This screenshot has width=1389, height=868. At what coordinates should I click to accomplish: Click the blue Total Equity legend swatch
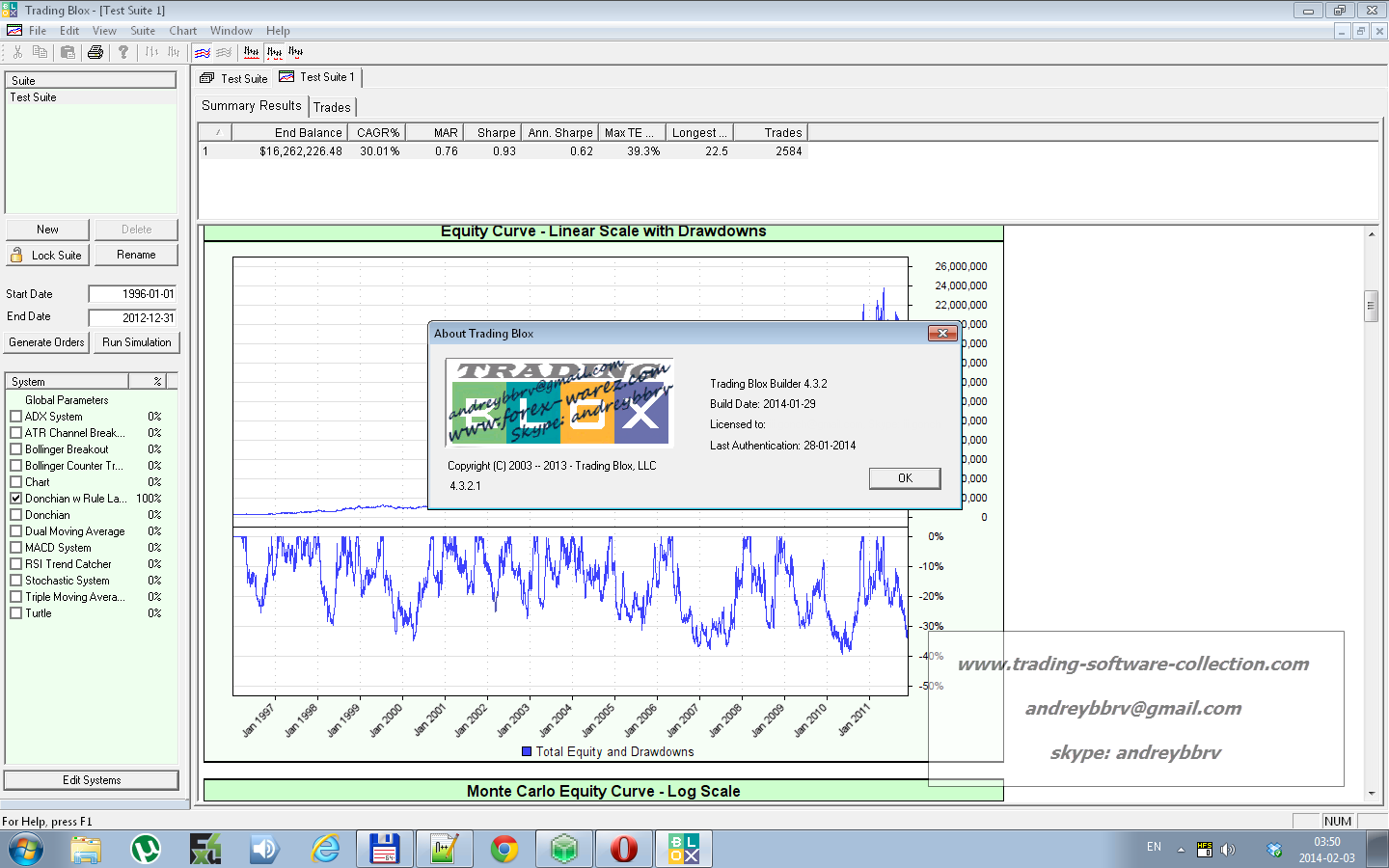pos(527,751)
